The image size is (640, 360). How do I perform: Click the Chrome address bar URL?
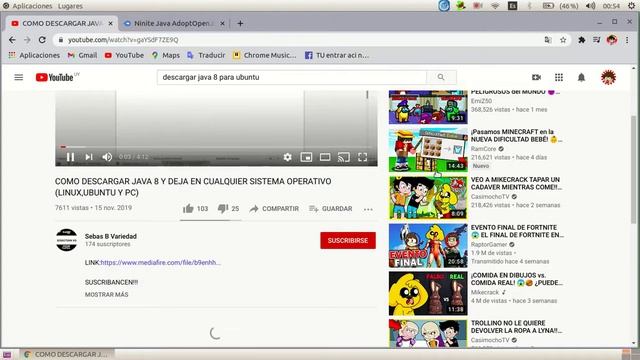click(123, 40)
